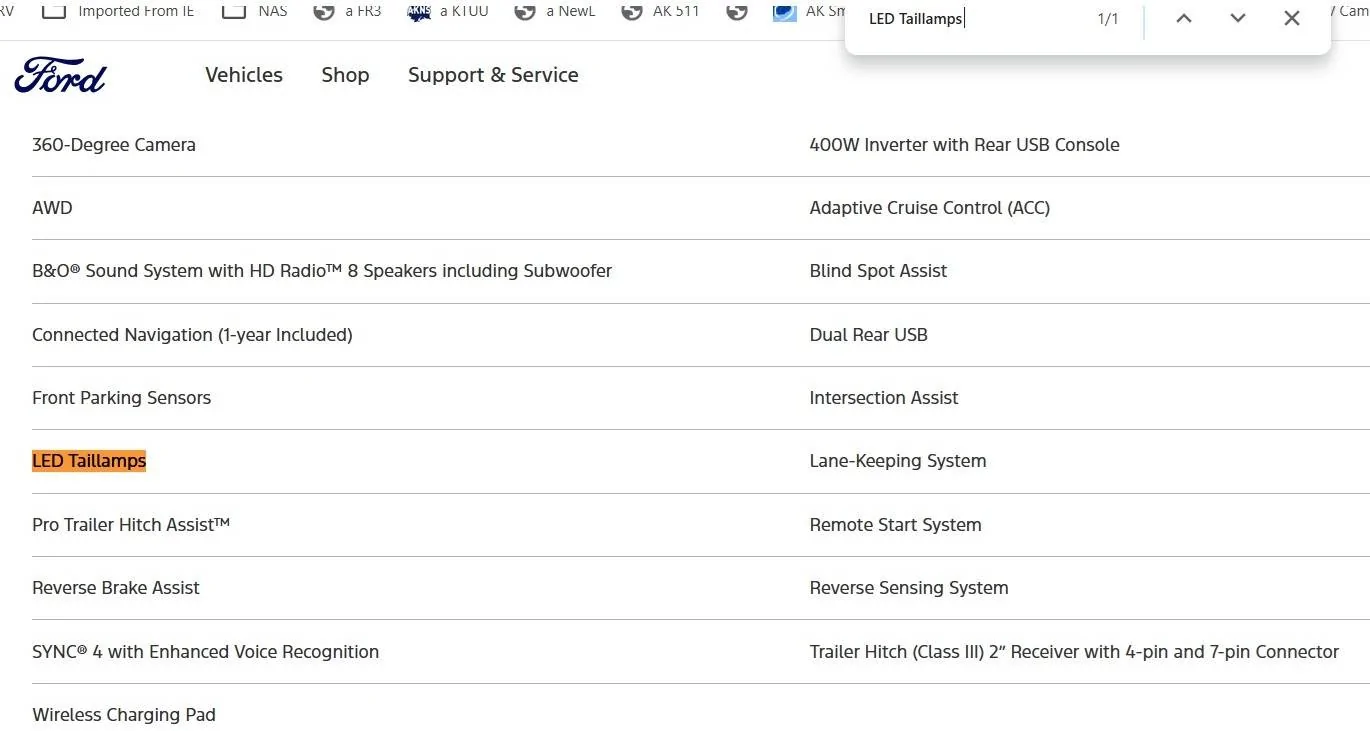Go to previous find result
This screenshot has height=731, width=1370.
point(1184,18)
